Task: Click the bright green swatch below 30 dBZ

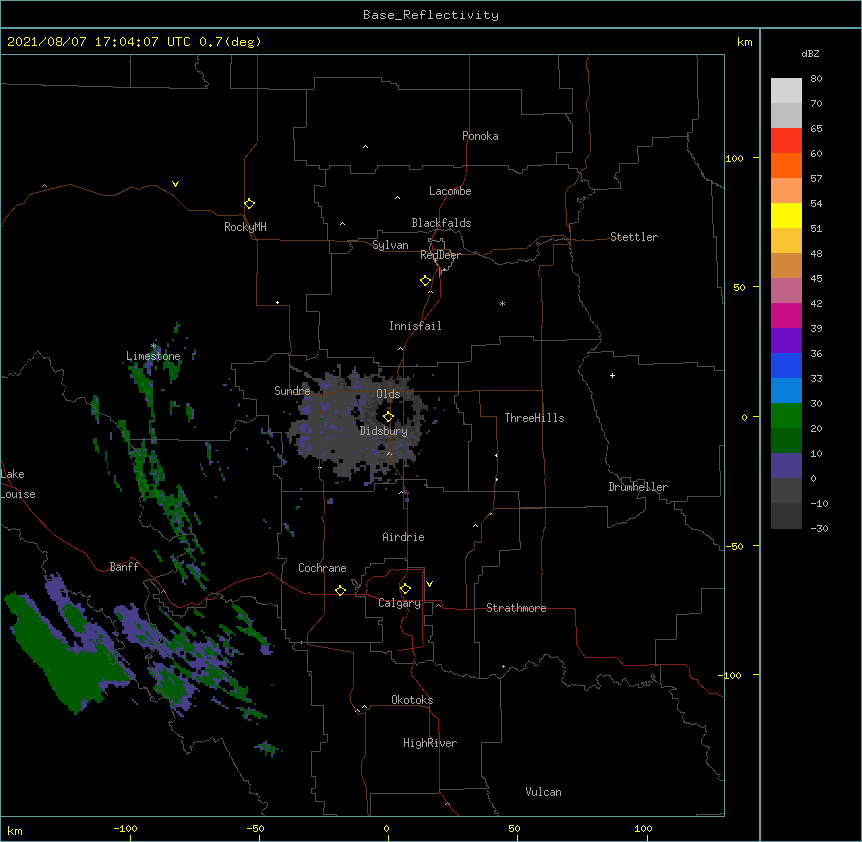Action: [786, 416]
